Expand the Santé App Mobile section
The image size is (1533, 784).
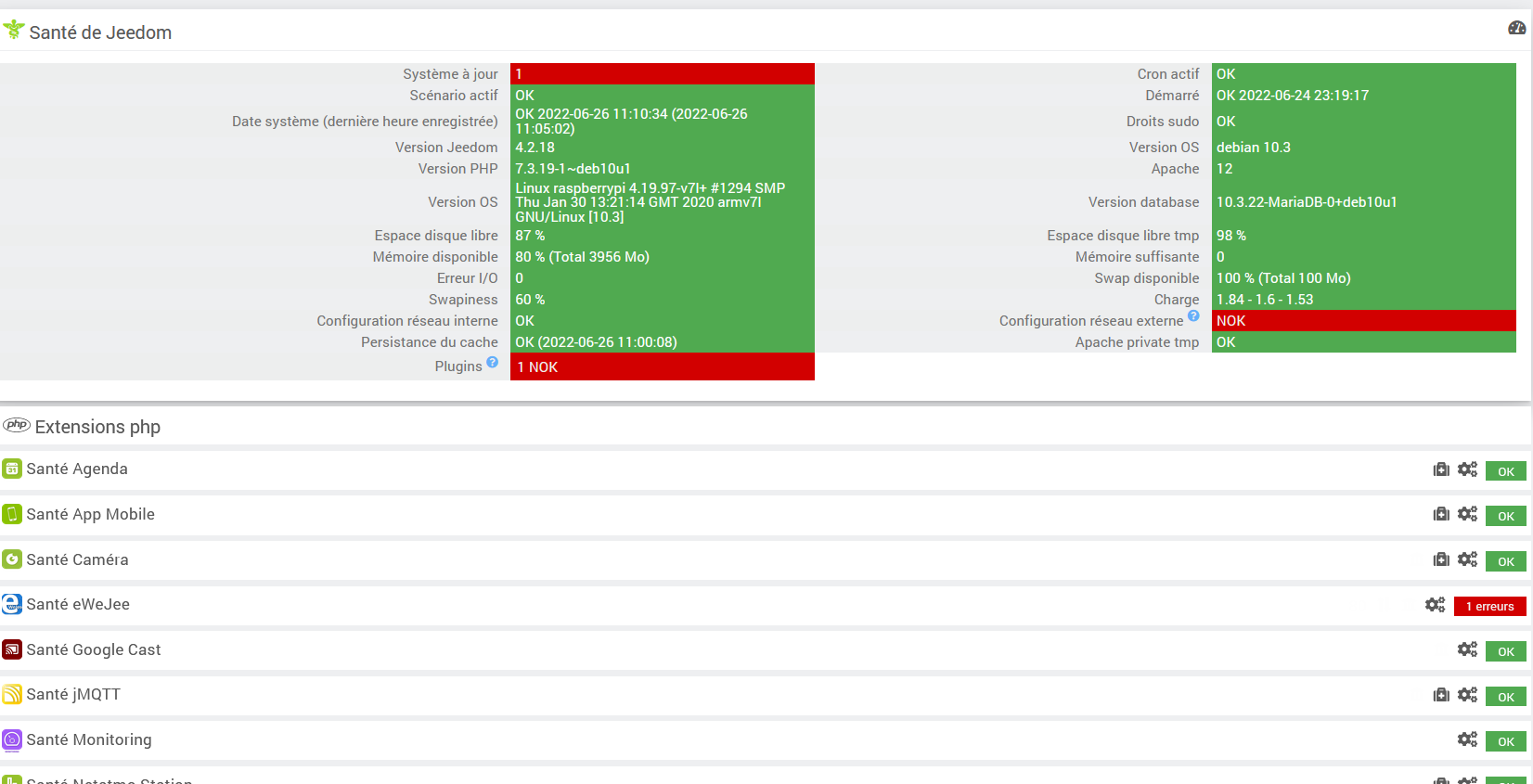[x=91, y=514]
